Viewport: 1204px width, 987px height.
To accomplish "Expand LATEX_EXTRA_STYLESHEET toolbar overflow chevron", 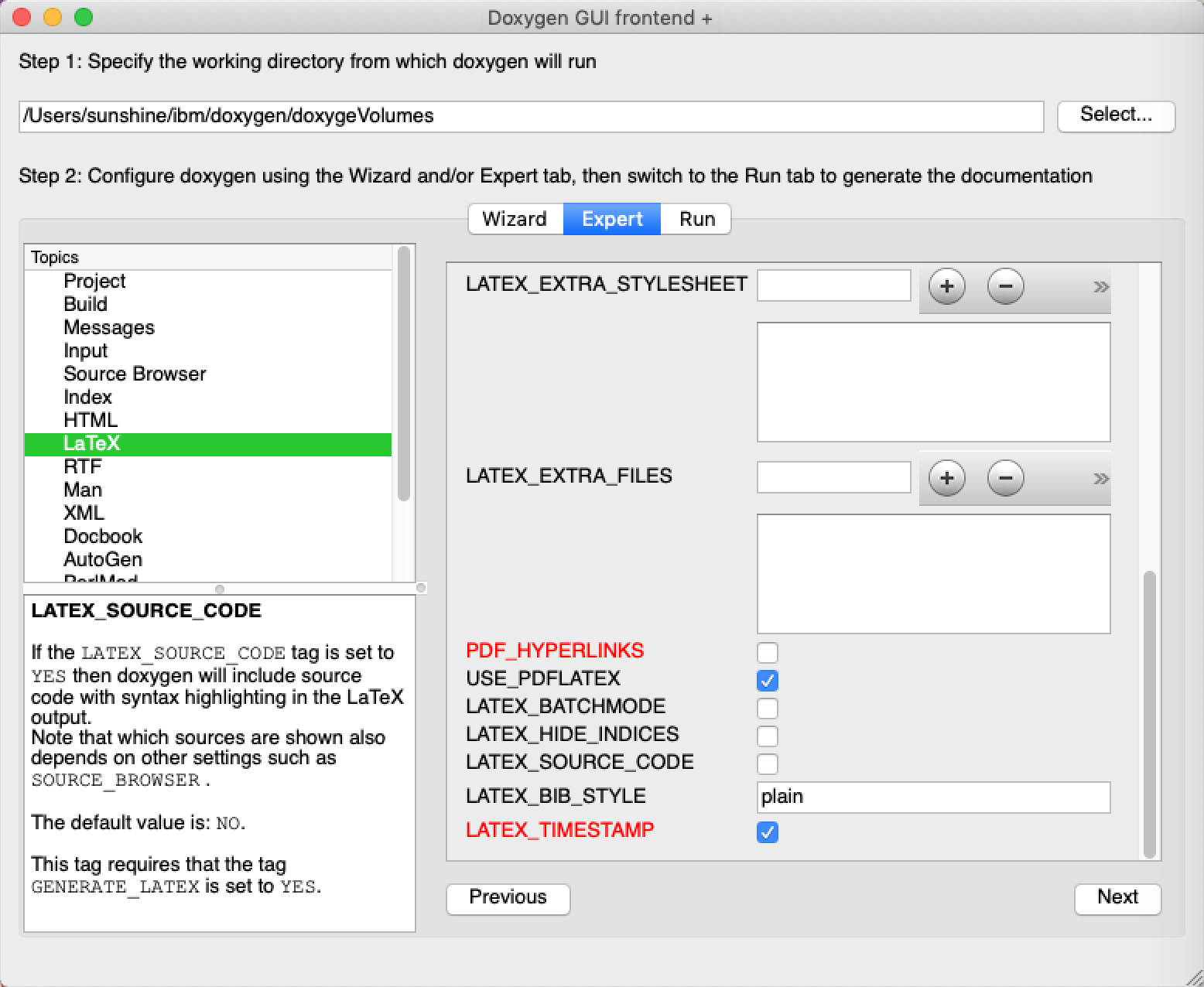I will coord(1100,287).
